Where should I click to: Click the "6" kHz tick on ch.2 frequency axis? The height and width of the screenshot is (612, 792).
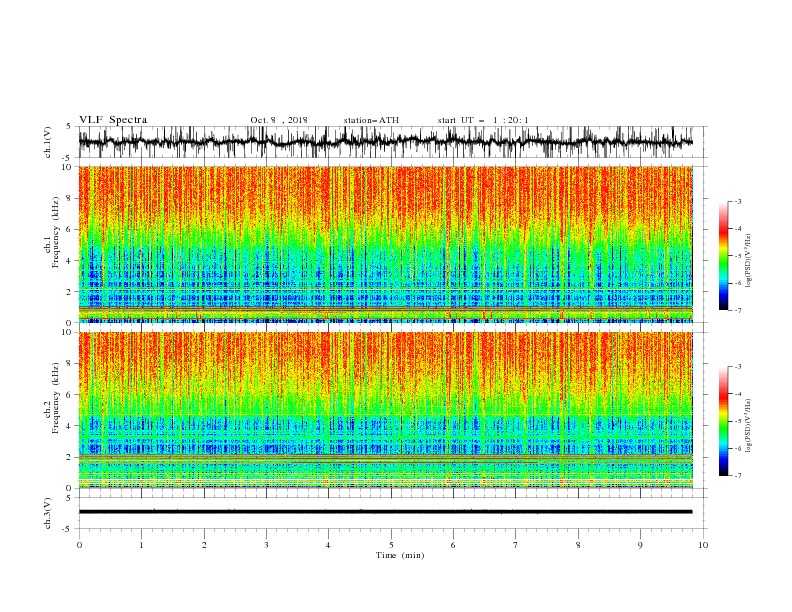coord(70,395)
